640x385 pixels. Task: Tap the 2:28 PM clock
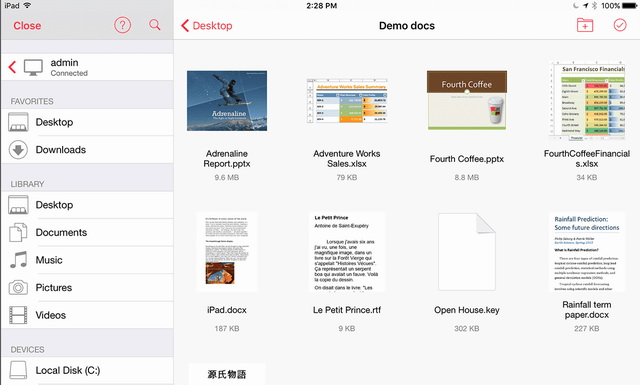tap(322, 6)
